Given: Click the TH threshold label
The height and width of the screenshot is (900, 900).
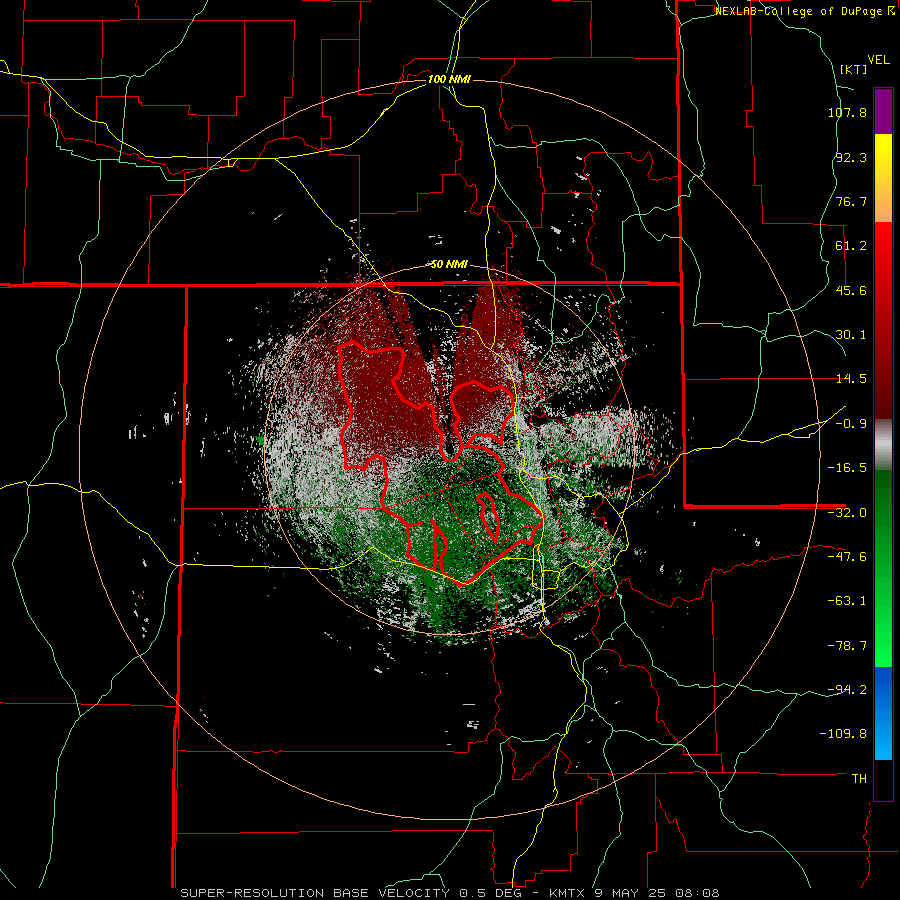Looking at the screenshot, I should tap(859, 779).
